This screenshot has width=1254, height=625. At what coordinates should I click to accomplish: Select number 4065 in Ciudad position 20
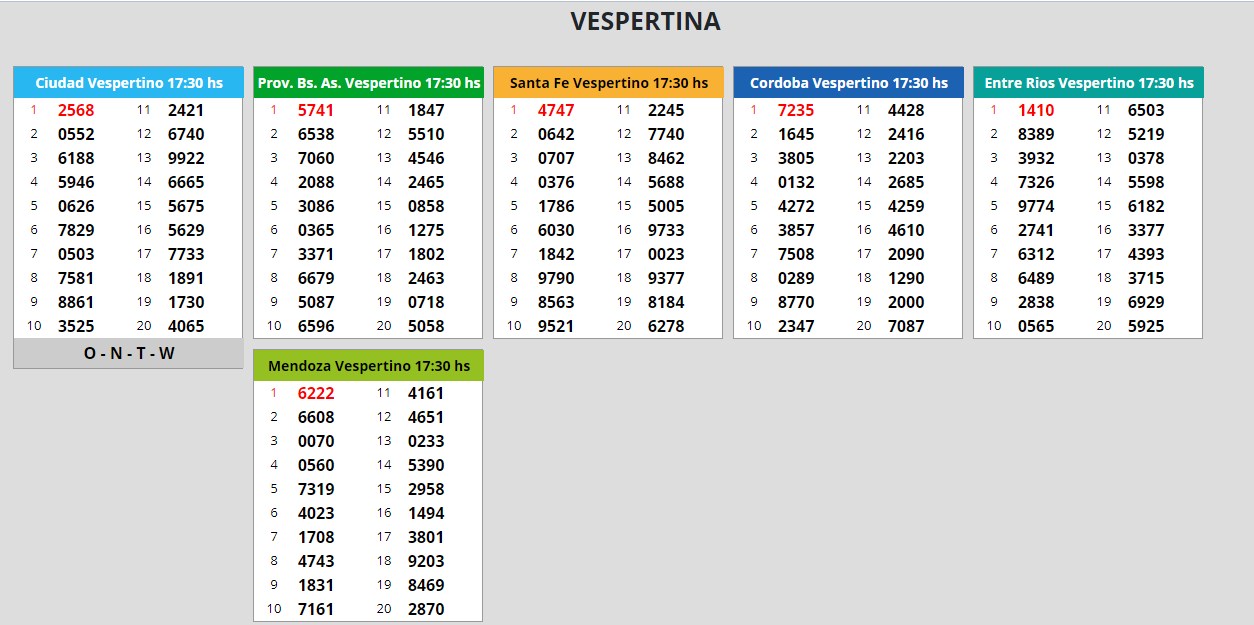pos(186,326)
